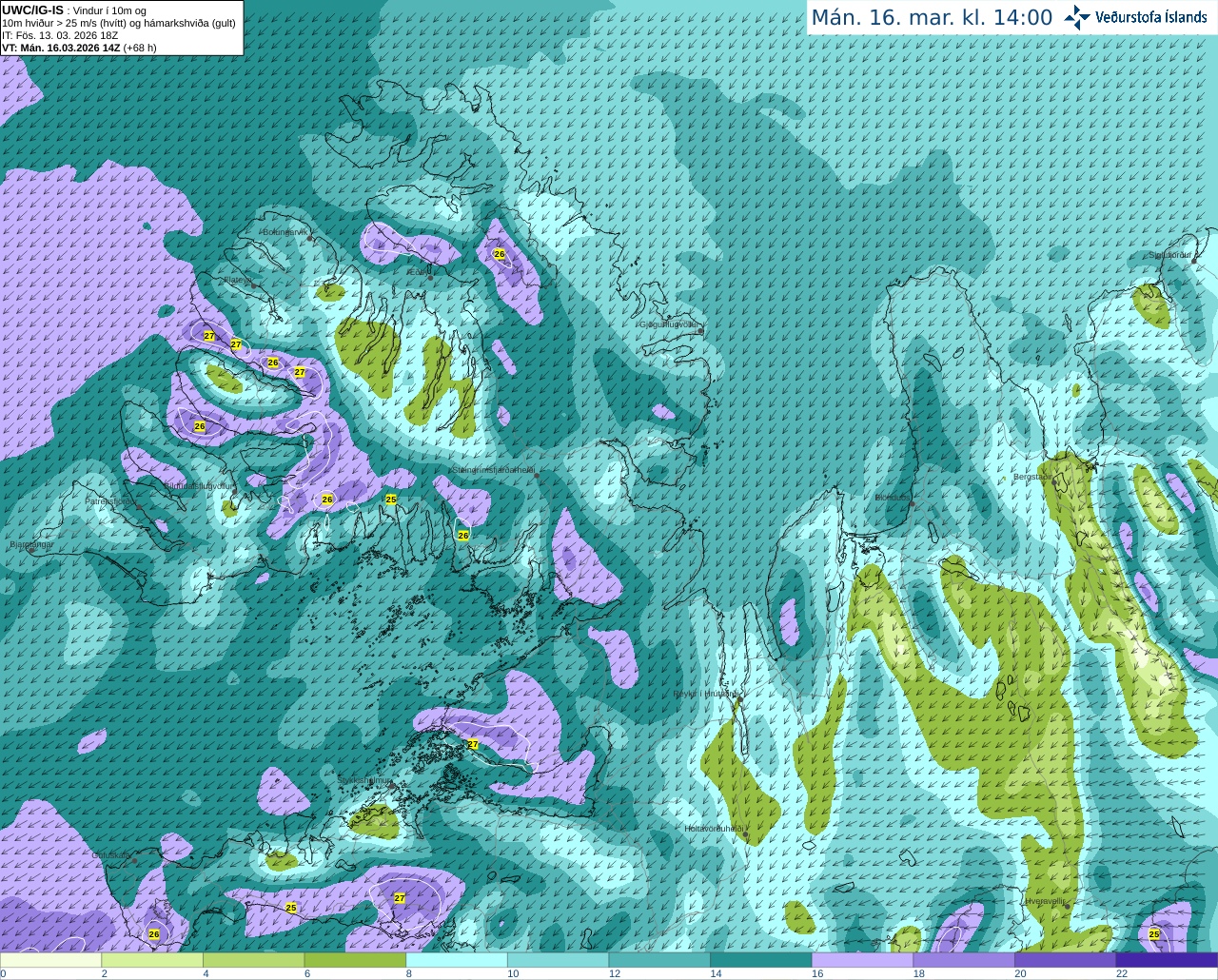Click the Veðurstofa Íslands logo
This screenshot has height=980, width=1218.
(x=1135, y=17)
